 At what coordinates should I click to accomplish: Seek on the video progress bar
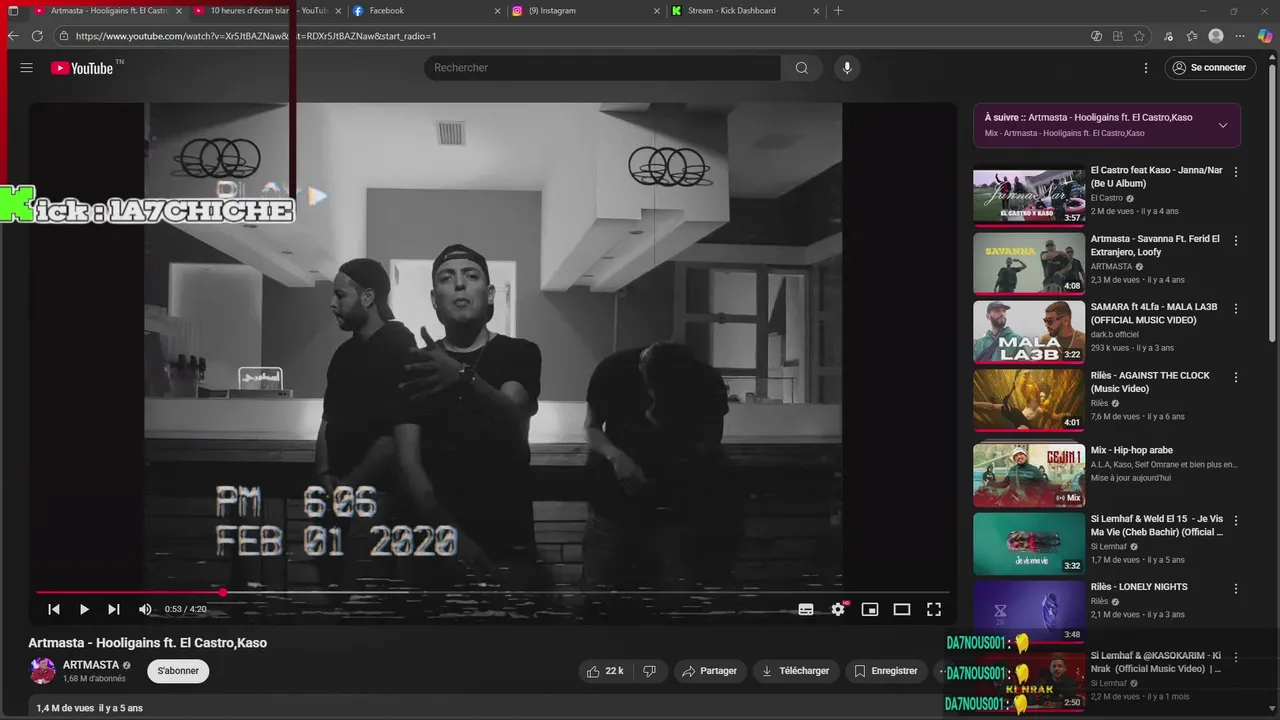click(x=492, y=592)
